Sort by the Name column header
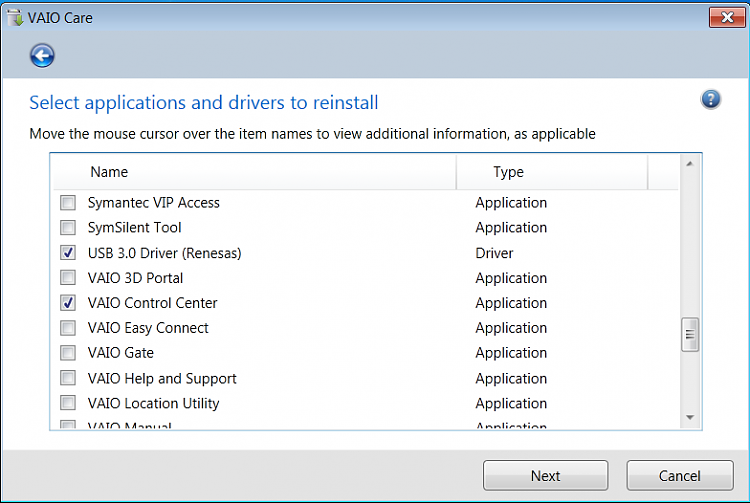750x503 pixels. click(254, 172)
